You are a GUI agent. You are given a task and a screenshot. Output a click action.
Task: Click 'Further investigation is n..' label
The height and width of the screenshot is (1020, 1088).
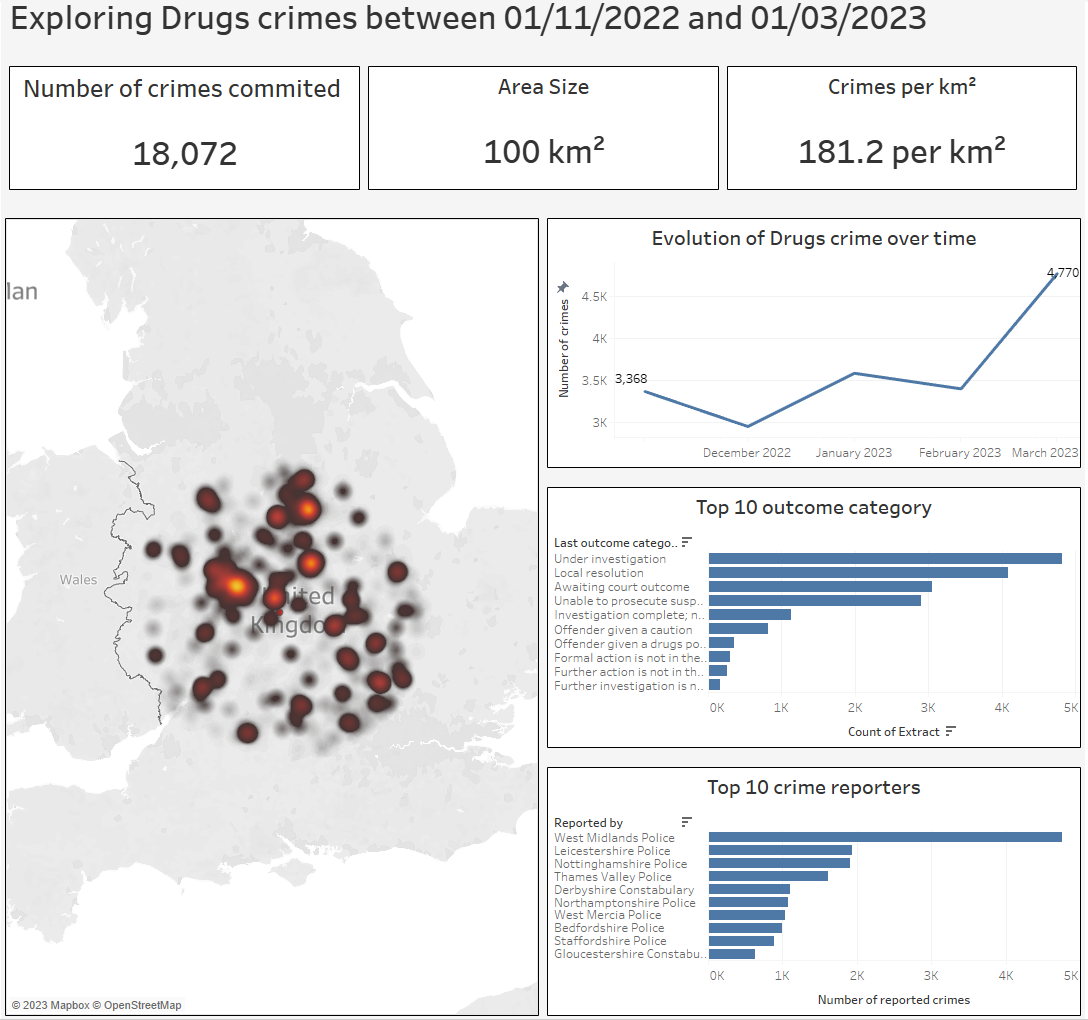click(x=629, y=686)
